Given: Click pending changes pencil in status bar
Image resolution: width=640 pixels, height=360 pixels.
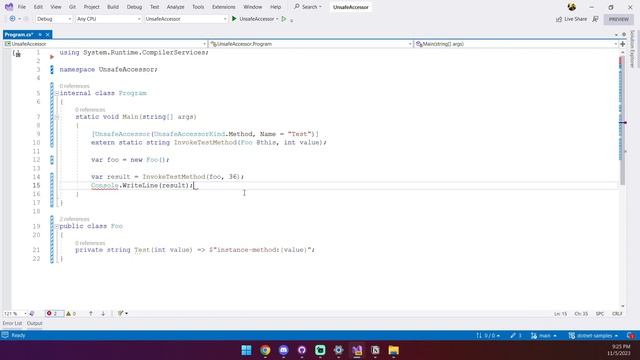Looking at the screenshot, I should (516, 336).
